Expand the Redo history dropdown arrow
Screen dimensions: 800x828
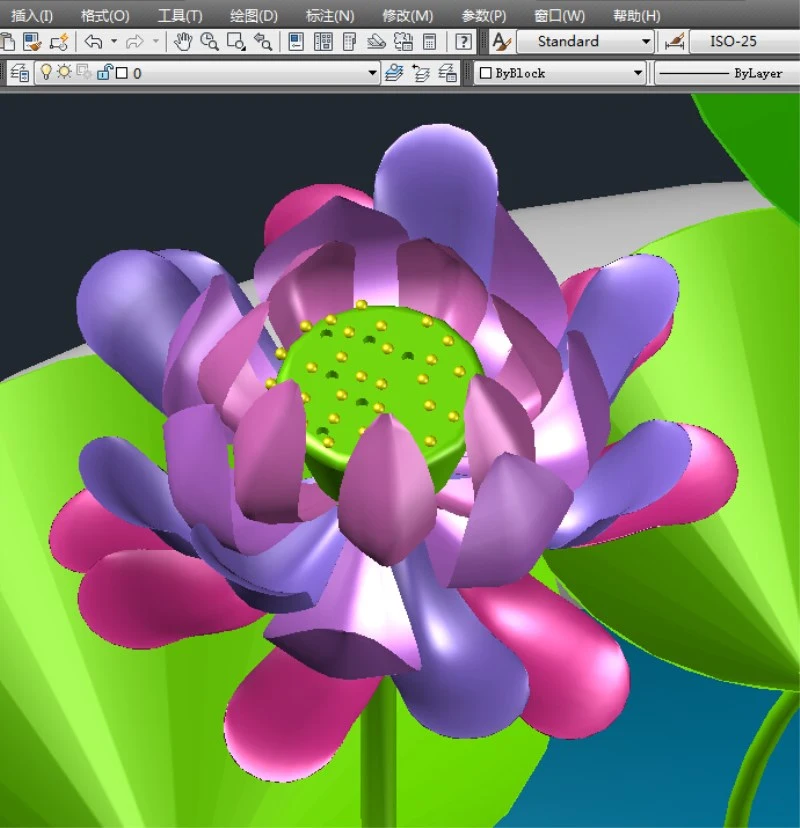[156, 41]
